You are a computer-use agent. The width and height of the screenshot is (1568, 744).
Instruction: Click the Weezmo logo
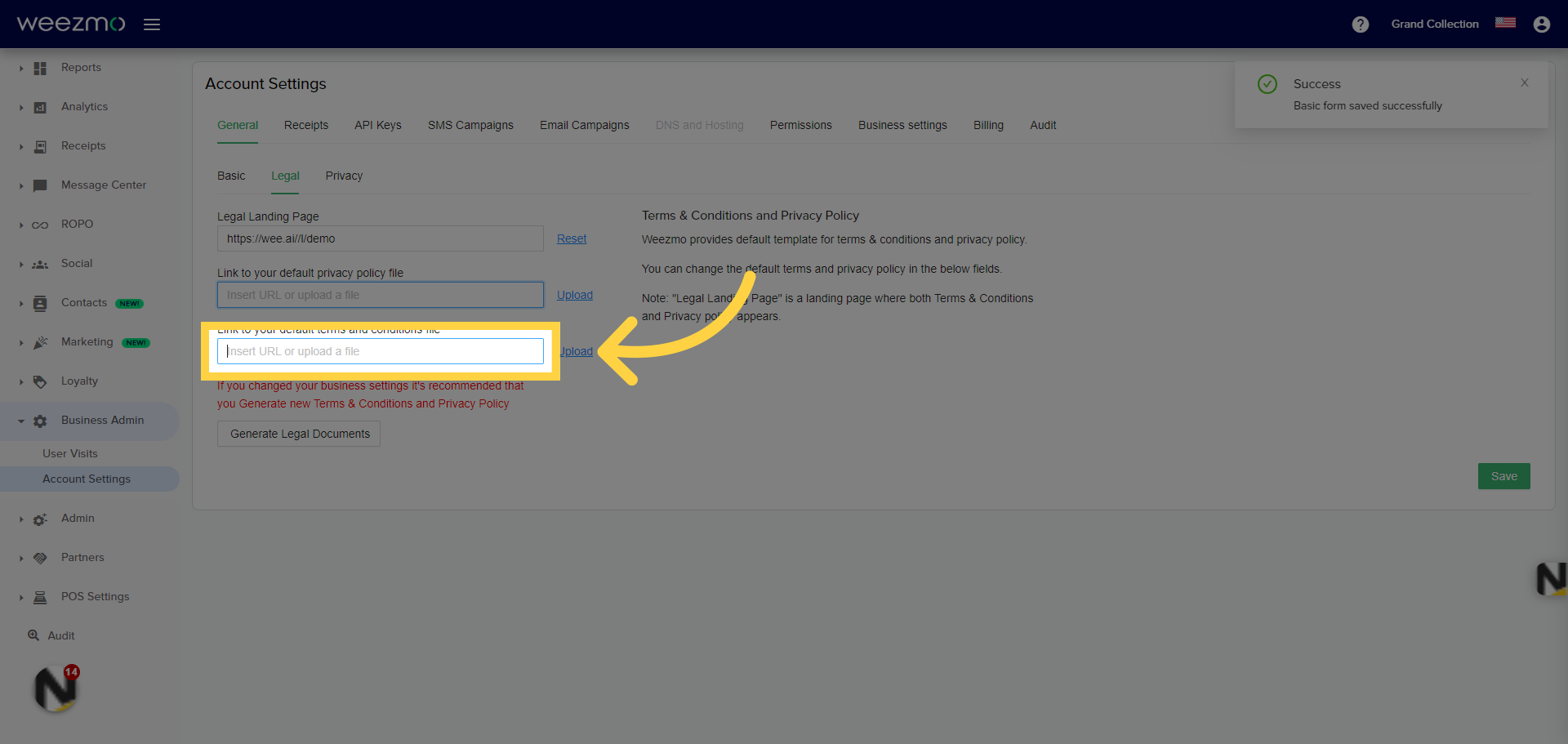point(71,24)
